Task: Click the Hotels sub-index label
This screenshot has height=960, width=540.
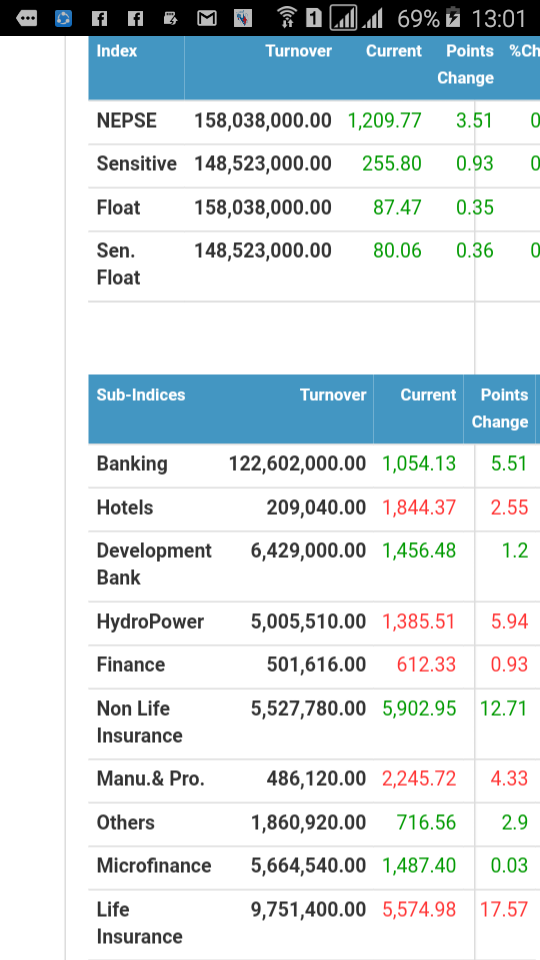Action: pos(125,508)
